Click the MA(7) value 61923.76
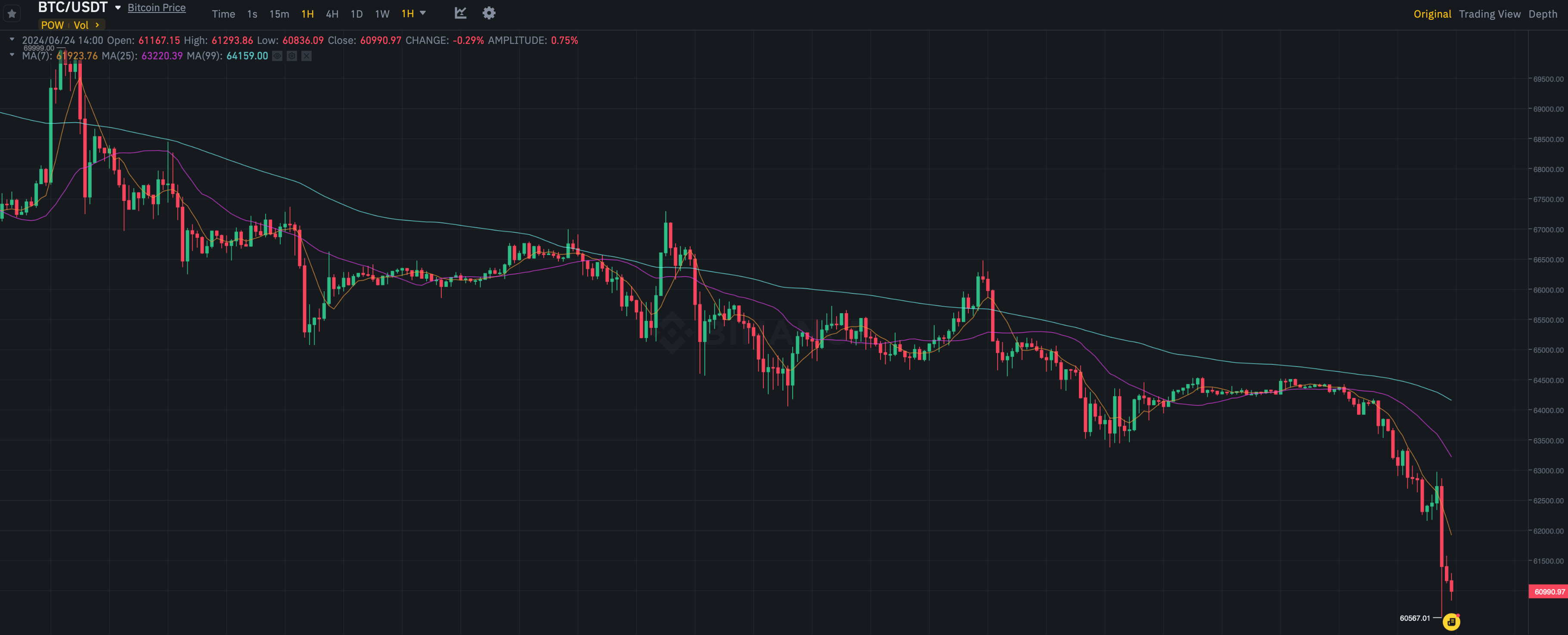The image size is (1568, 635). click(x=77, y=56)
